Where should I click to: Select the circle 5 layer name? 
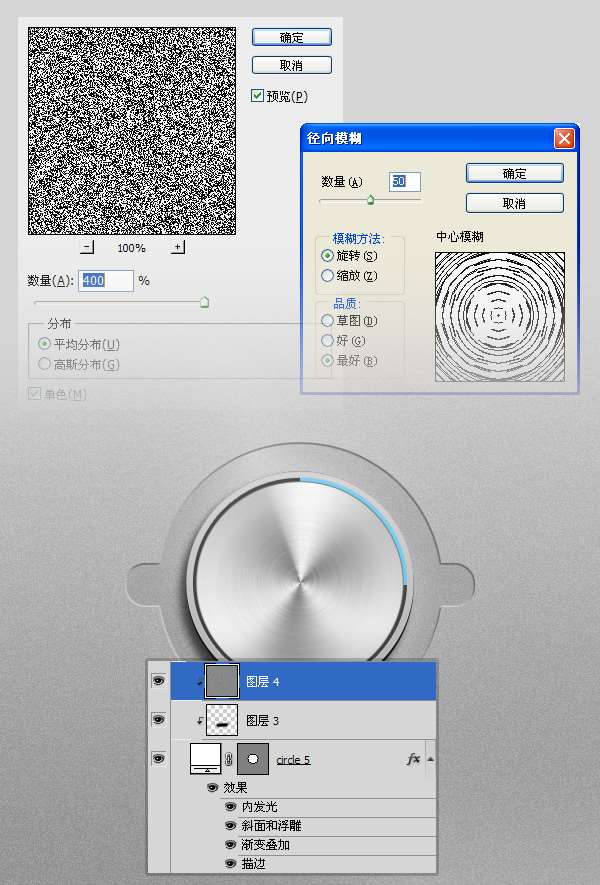pyautogui.click(x=293, y=760)
